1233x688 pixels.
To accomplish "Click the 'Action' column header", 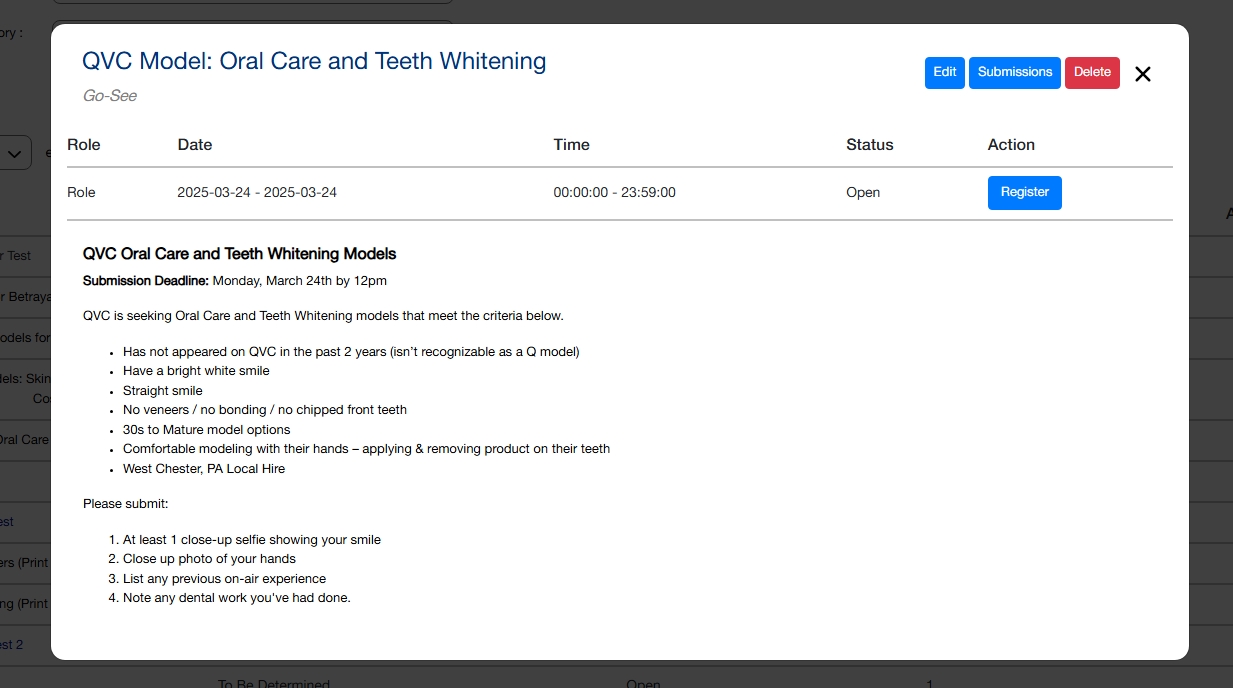I will pyautogui.click(x=1011, y=145).
